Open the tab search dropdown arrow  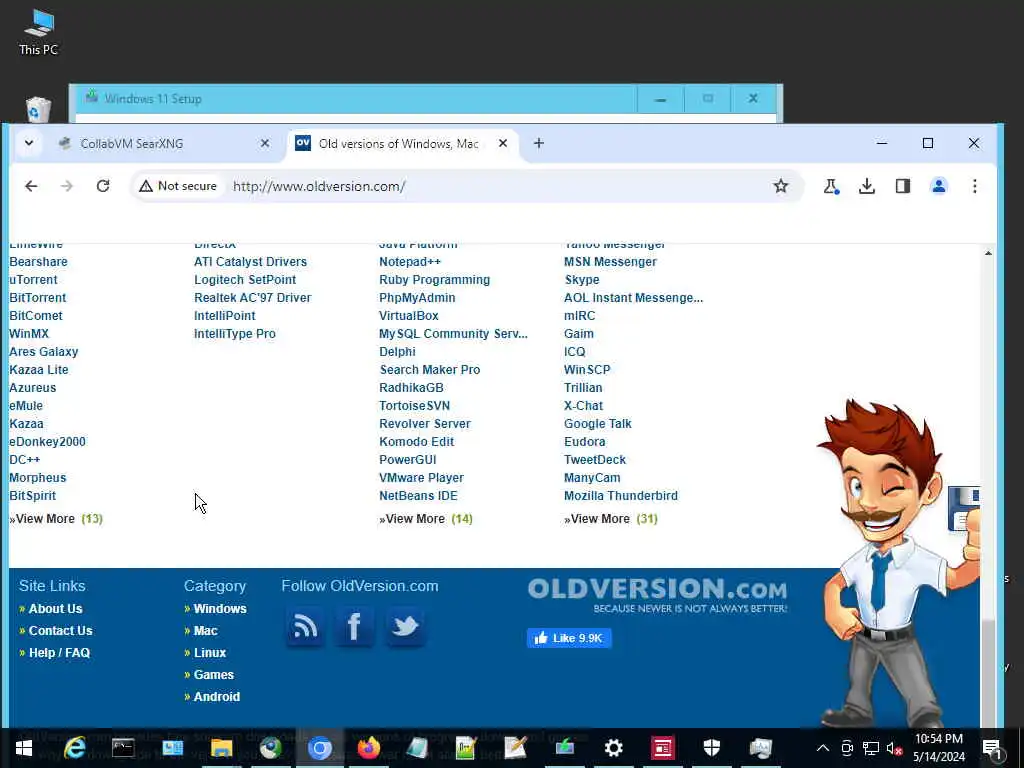29,143
